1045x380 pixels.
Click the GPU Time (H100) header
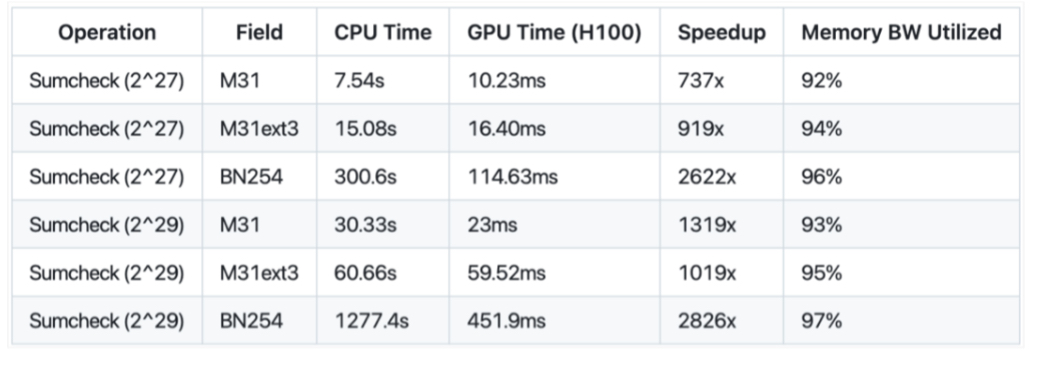(554, 32)
